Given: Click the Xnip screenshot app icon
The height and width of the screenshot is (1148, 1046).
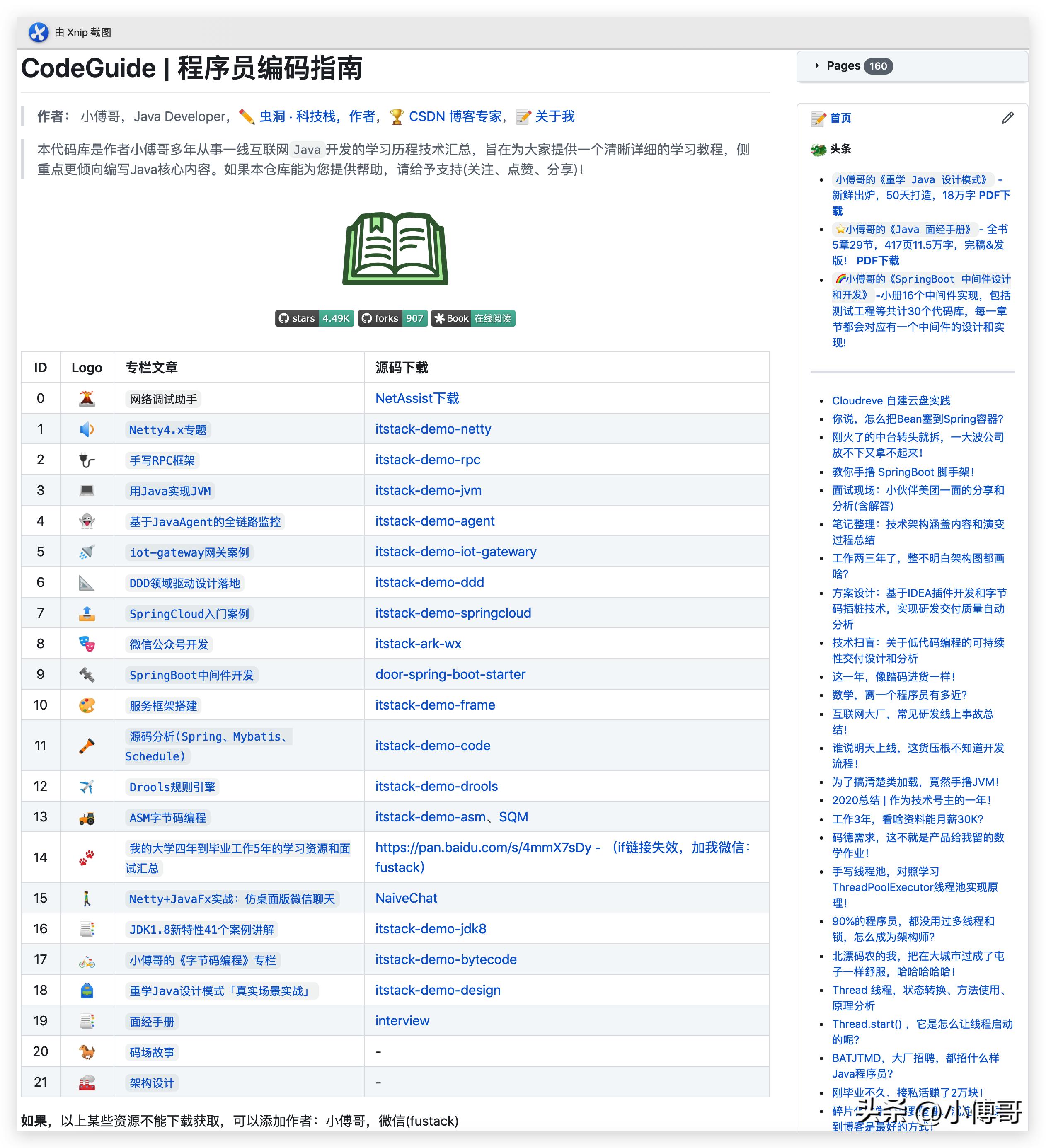Looking at the screenshot, I should click(39, 32).
